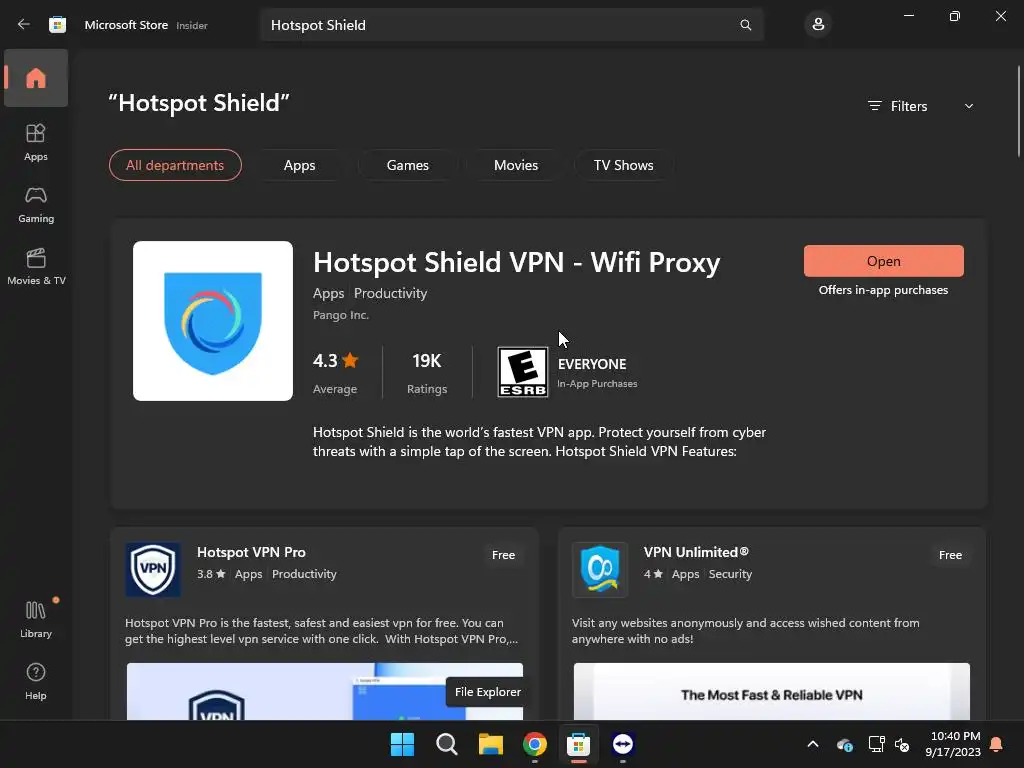Open Help in the sidebar
The height and width of the screenshot is (768, 1024).
click(x=36, y=681)
